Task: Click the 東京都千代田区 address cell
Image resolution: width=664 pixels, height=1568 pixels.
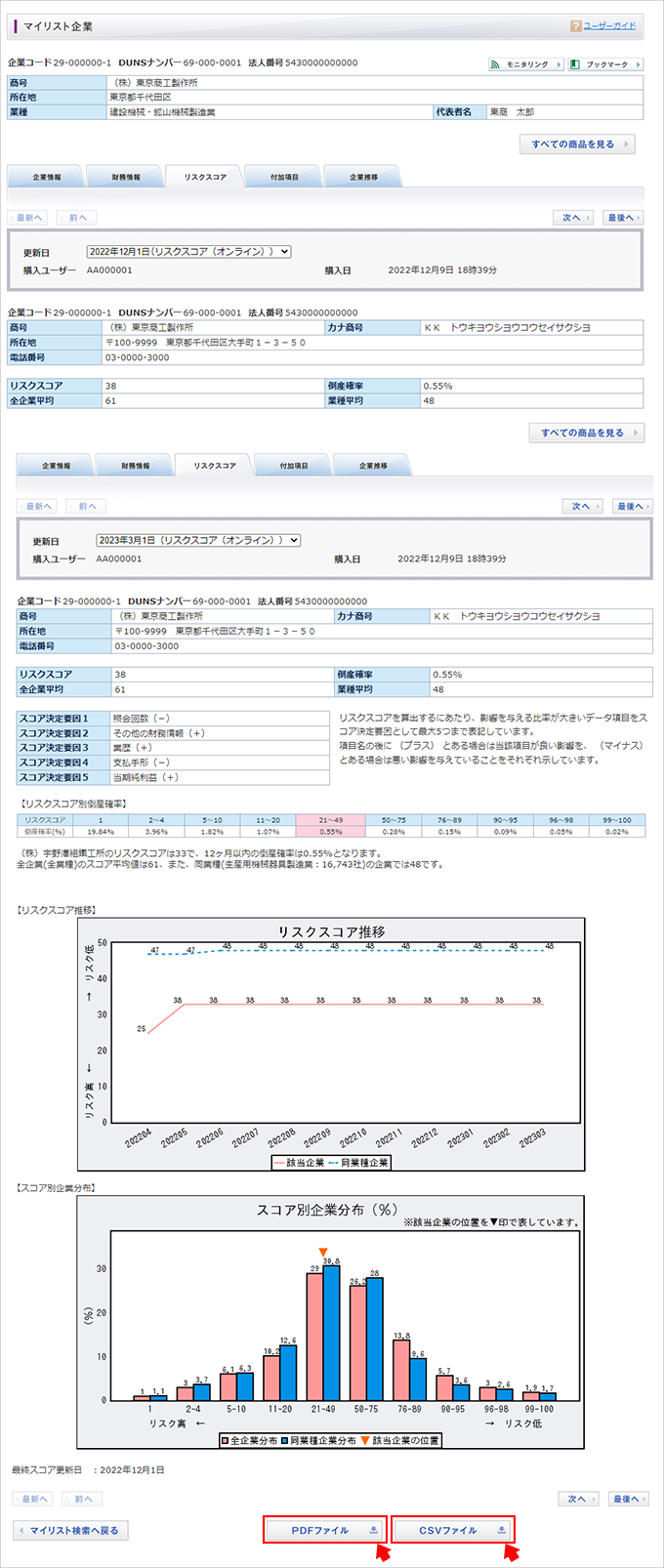Action: (x=376, y=98)
